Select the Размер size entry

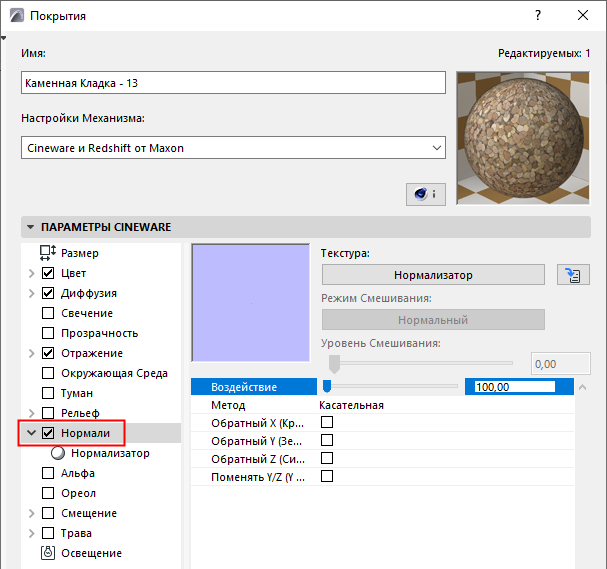pyautogui.click(x=80, y=253)
